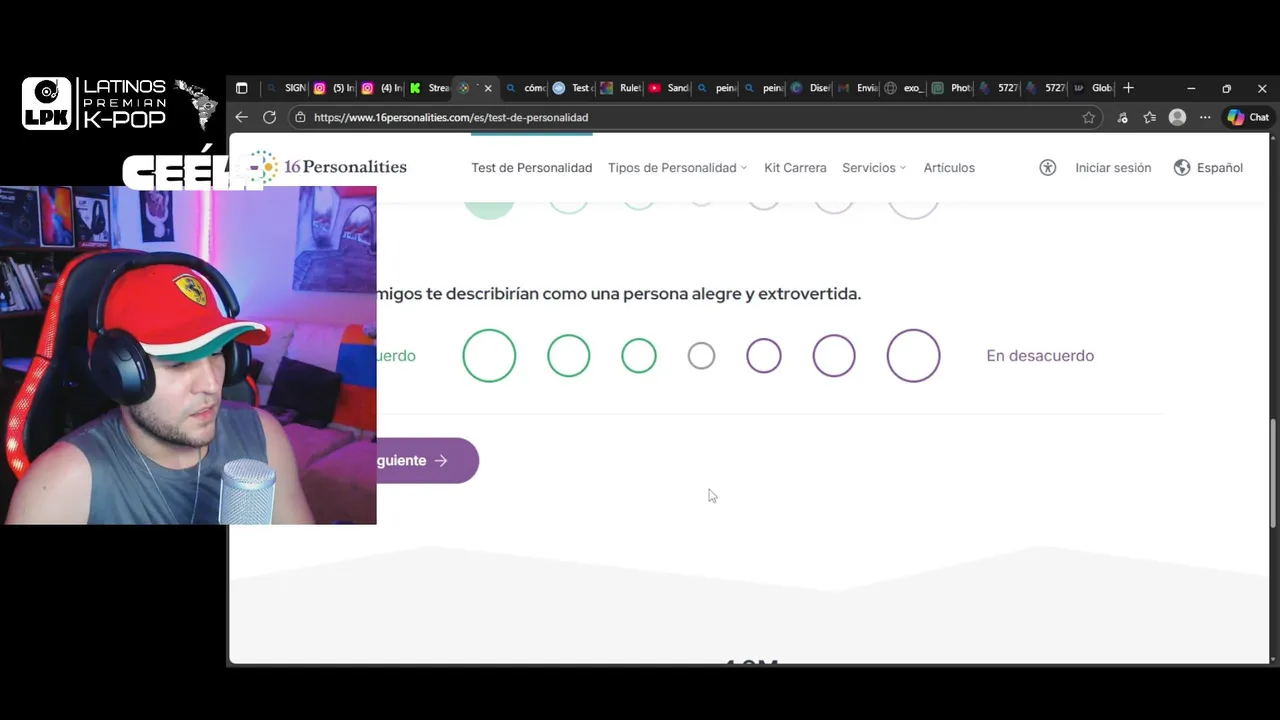Open Copilot Chat button
Viewport: 1280px width, 720px height.
click(x=1248, y=117)
